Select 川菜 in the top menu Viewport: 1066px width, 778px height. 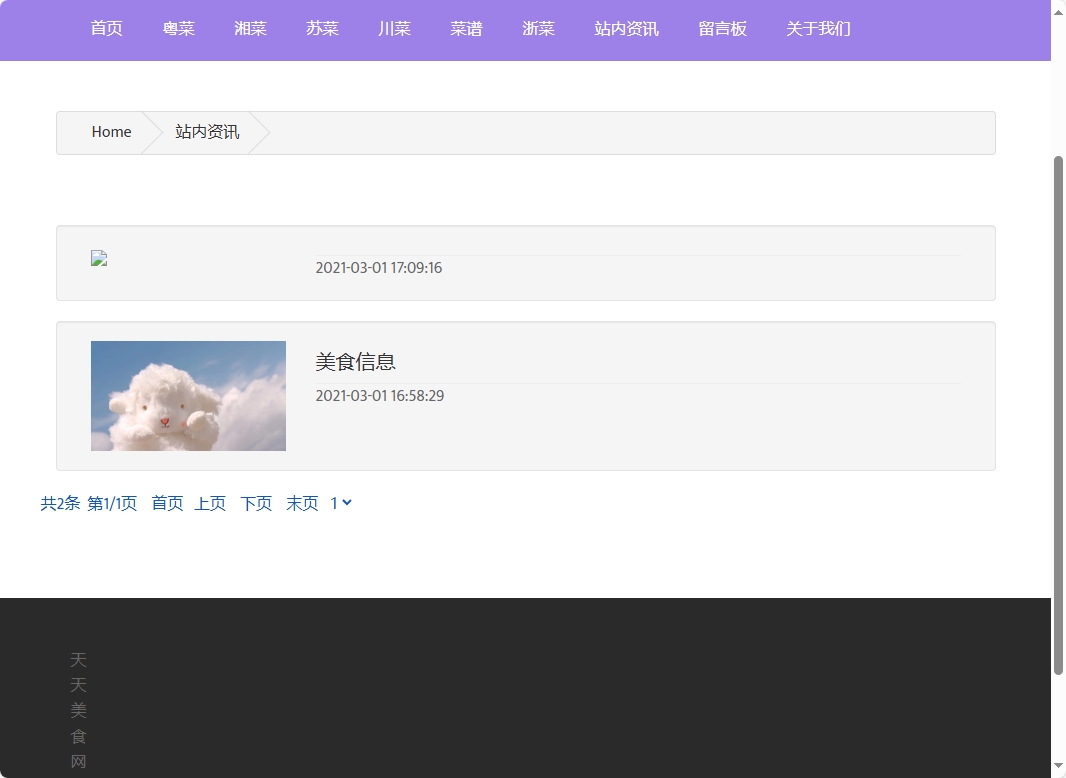(394, 29)
